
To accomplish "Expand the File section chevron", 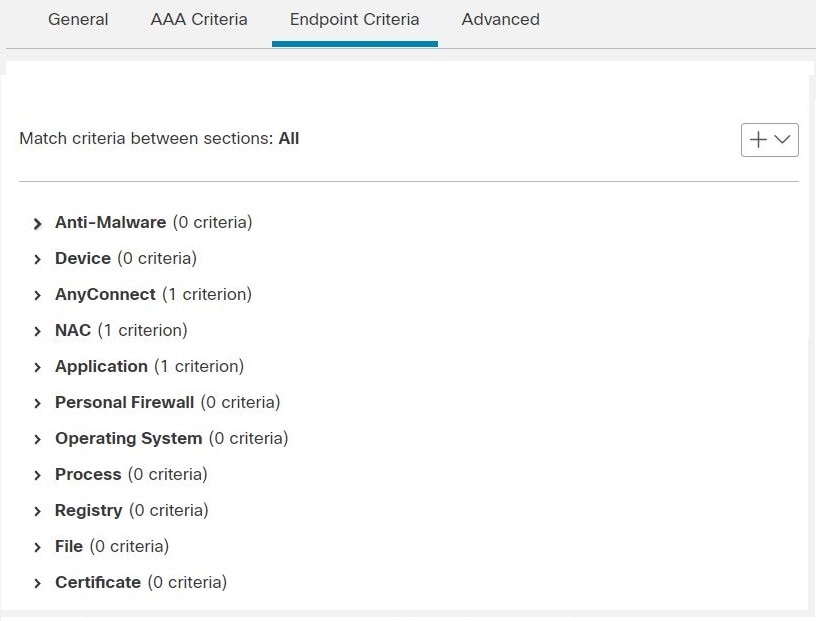I will [x=37, y=547].
